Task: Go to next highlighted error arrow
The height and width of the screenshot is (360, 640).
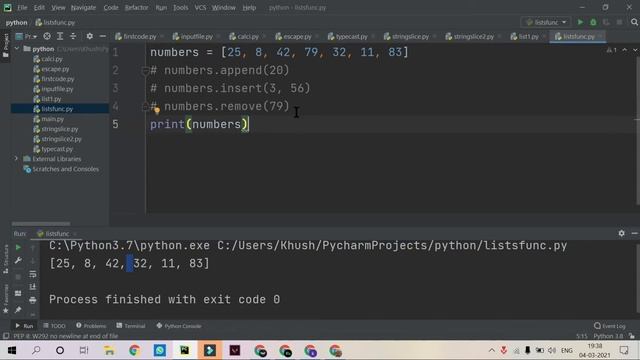Action: pos(635,50)
